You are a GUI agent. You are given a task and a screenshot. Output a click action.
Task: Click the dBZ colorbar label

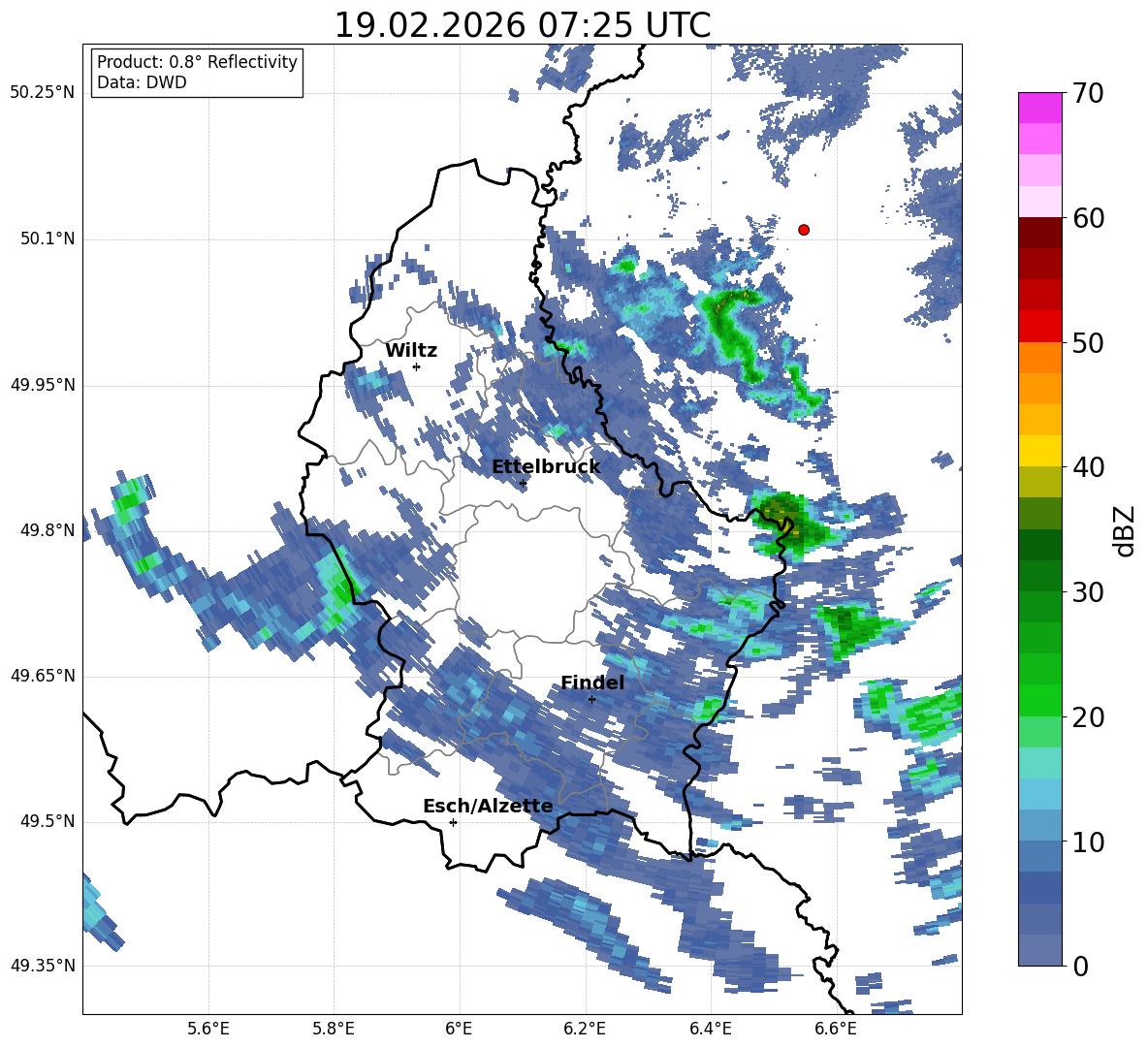point(1126,530)
